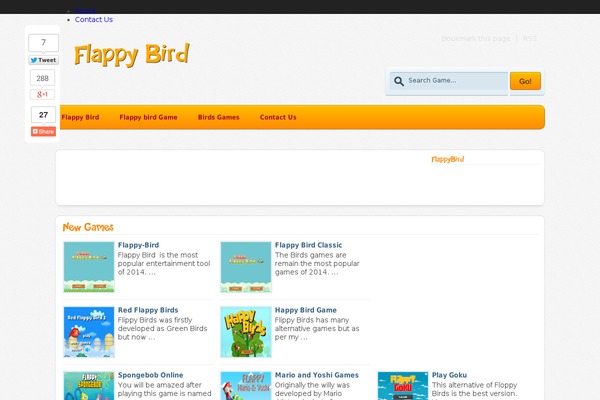This screenshot has height=400, width=600.
Task: Open the Happy Birds game thumbnail
Action: (246, 332)
